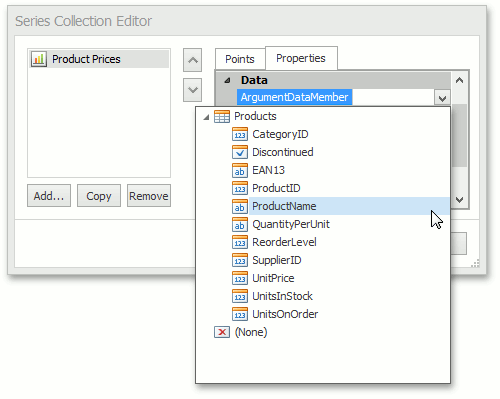Click the Copy button
This screenshot has height=399, width=500.
(99, 196)
